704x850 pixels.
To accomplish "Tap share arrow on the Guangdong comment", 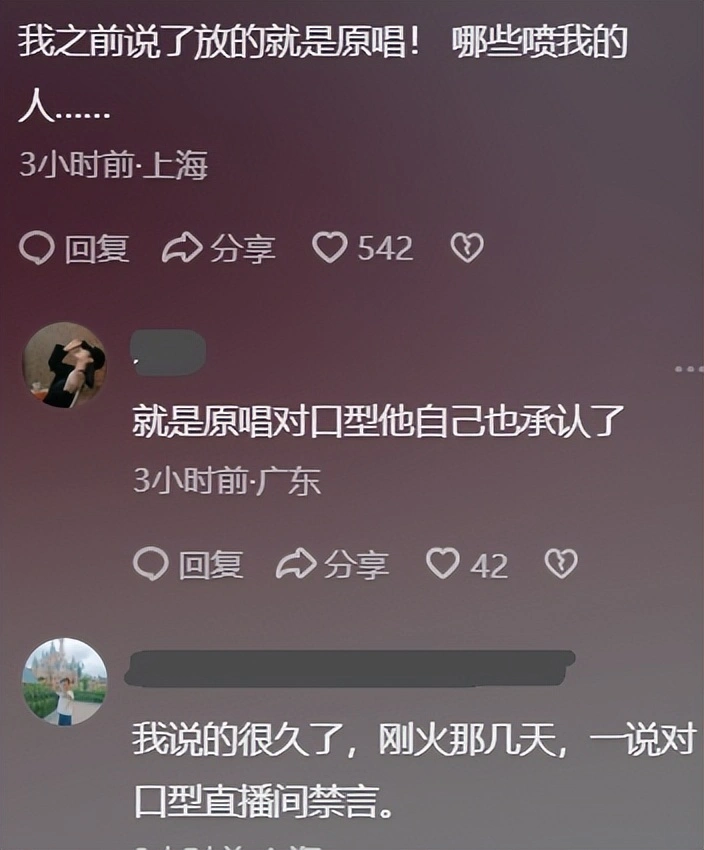I will point(296,564).
